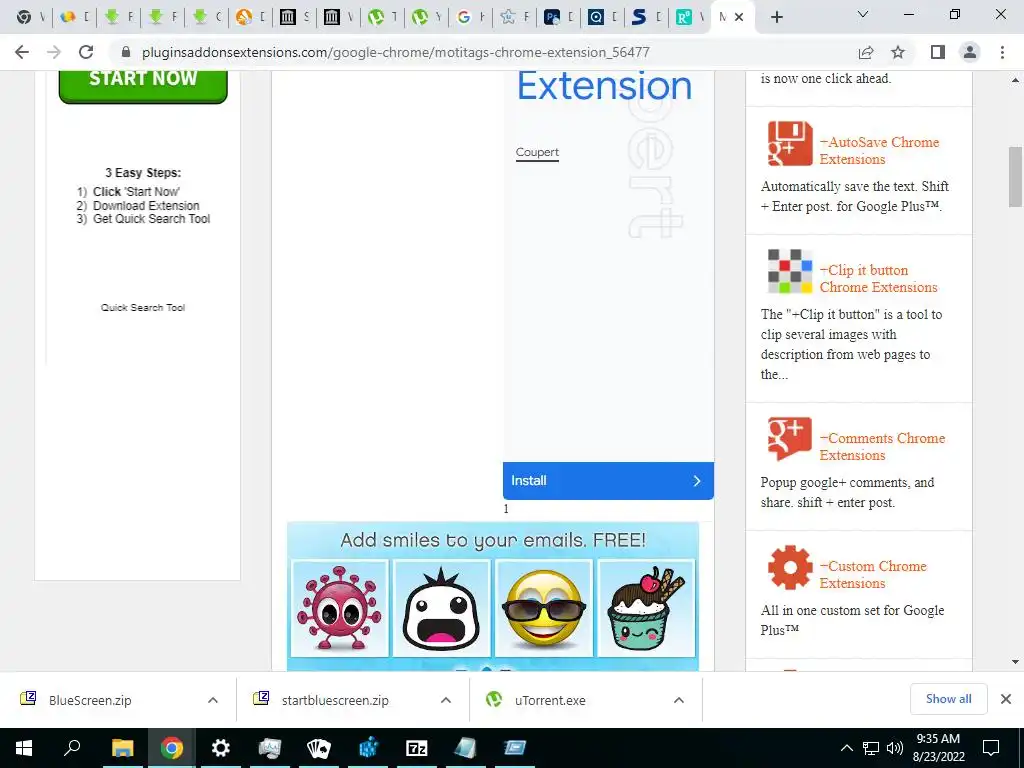
Task: Close the active tab
Action: pos(739,17)
